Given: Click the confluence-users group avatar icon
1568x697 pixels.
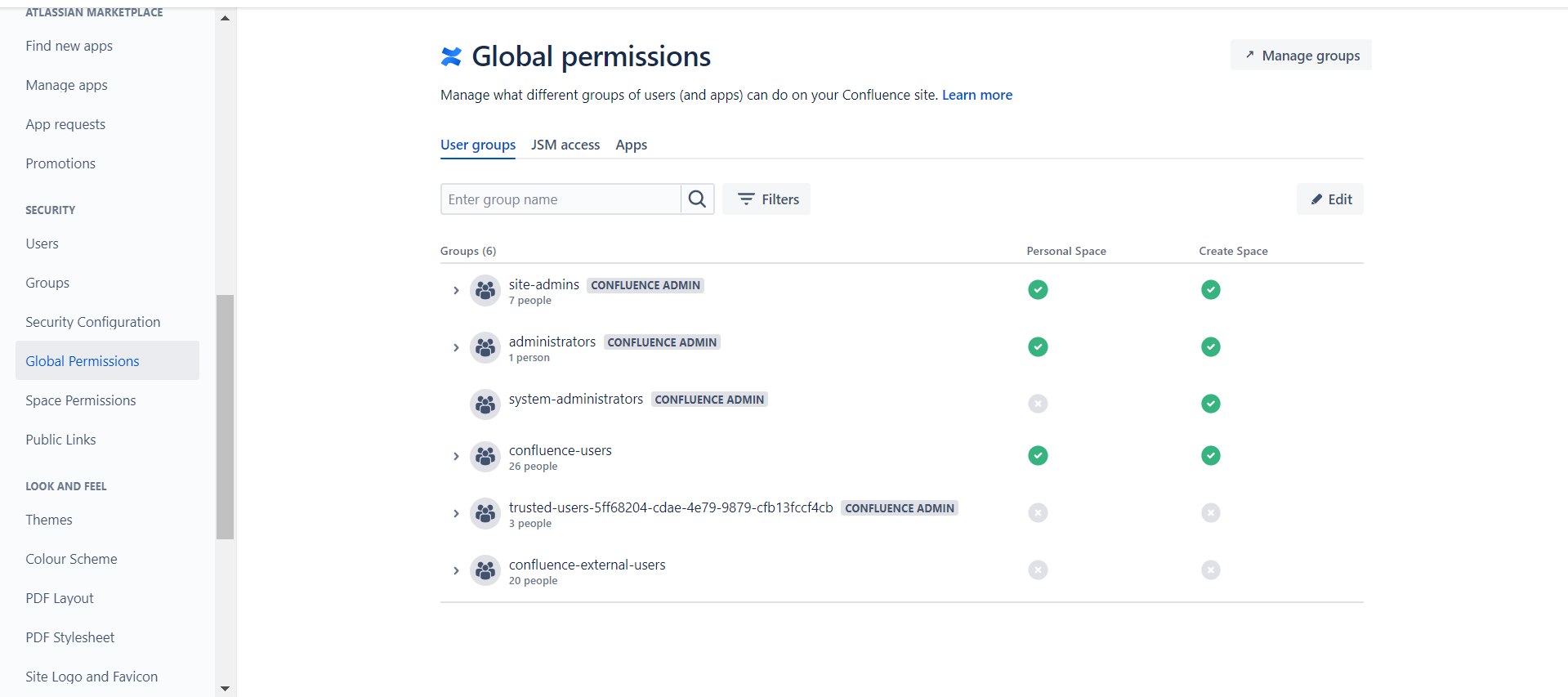Looking at the screenshot, I should tap(485, 457).
